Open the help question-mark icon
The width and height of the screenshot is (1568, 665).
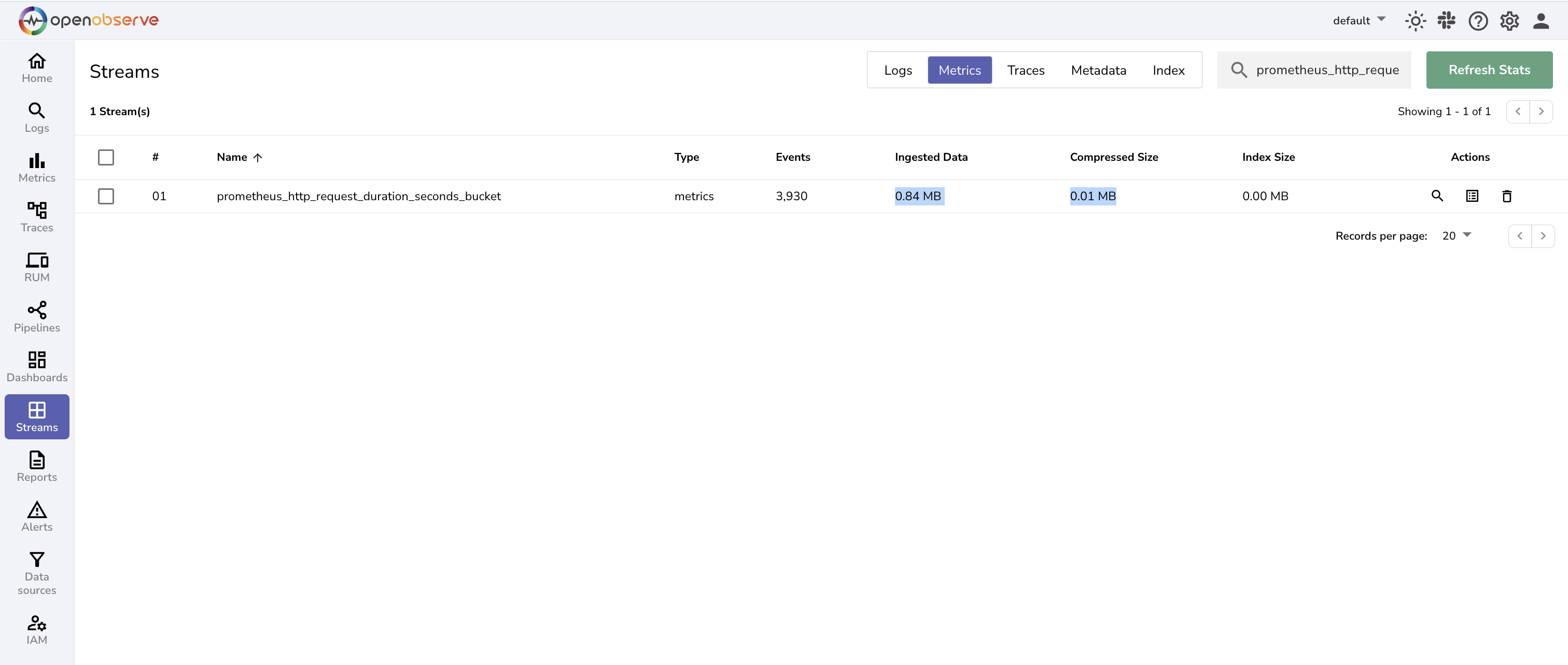(x=1478, y=21)
